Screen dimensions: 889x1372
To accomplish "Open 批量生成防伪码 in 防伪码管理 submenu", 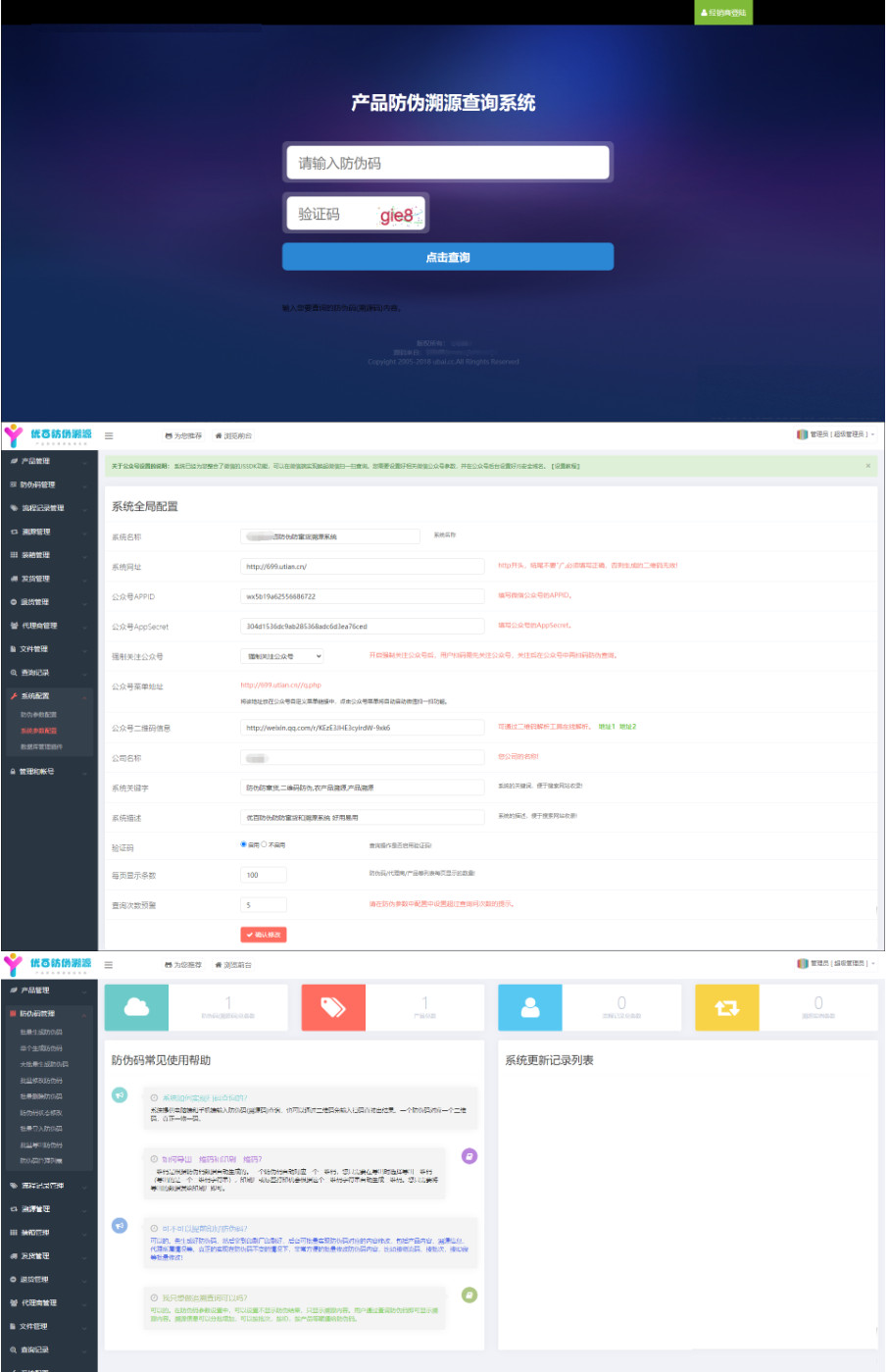I will coord(41,1032).
